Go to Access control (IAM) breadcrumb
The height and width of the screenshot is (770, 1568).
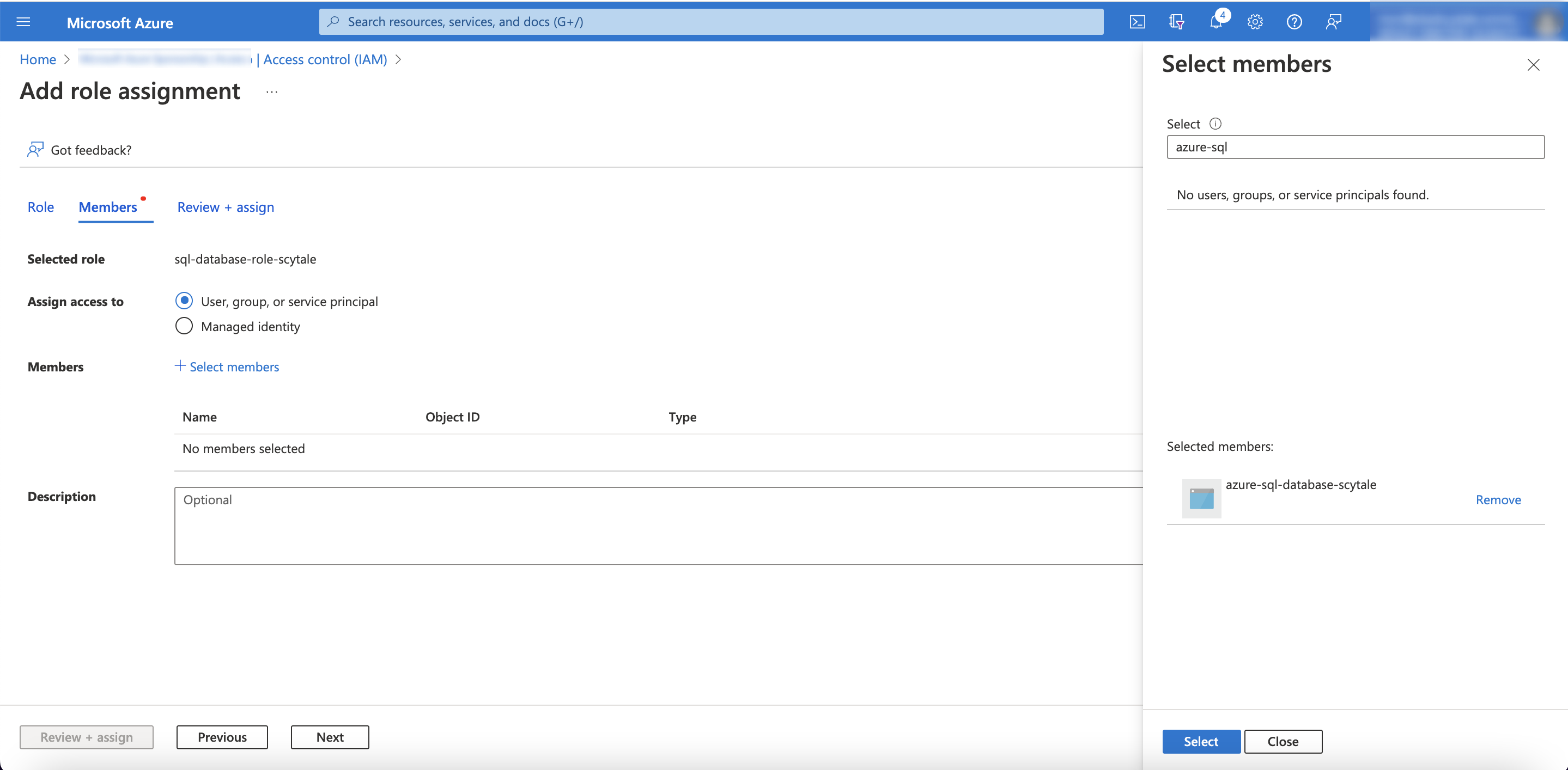click(x=325, y=59)
